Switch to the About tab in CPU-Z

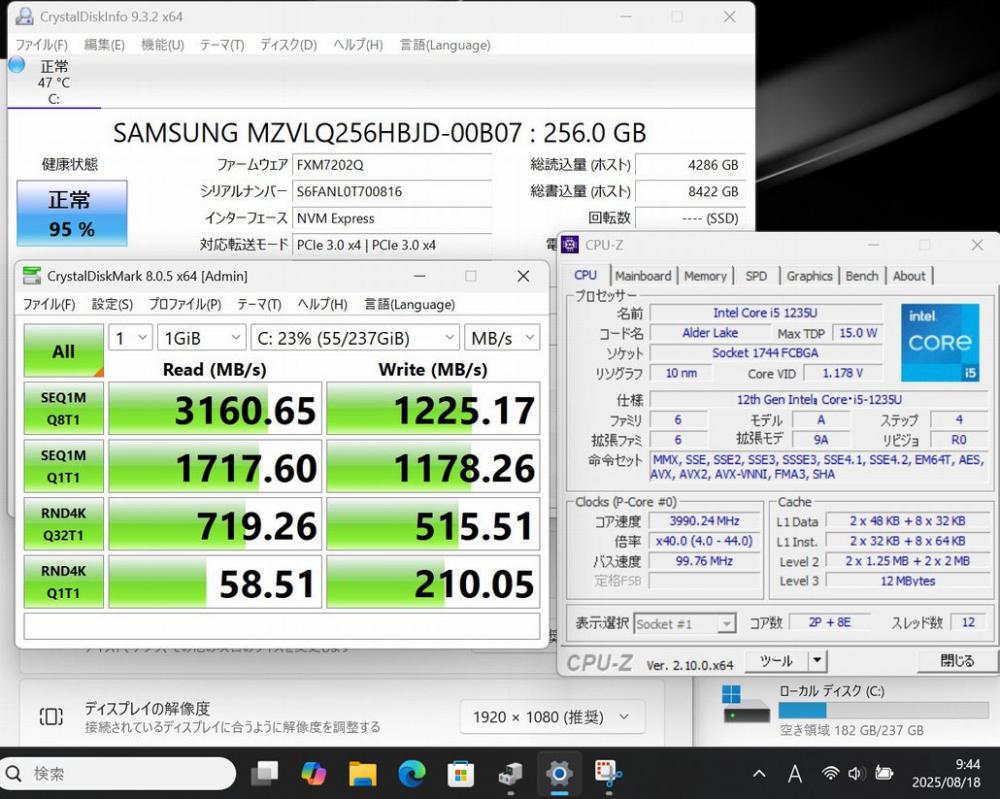click(x=909, y=275)
